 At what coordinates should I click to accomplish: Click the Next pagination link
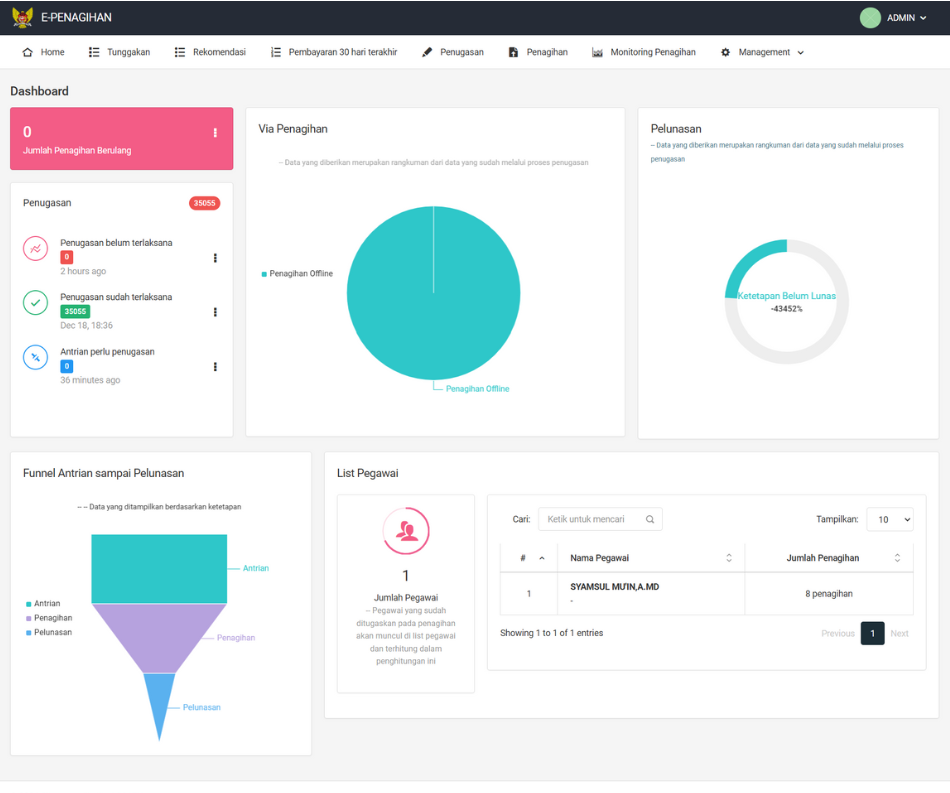click(899, 633)
